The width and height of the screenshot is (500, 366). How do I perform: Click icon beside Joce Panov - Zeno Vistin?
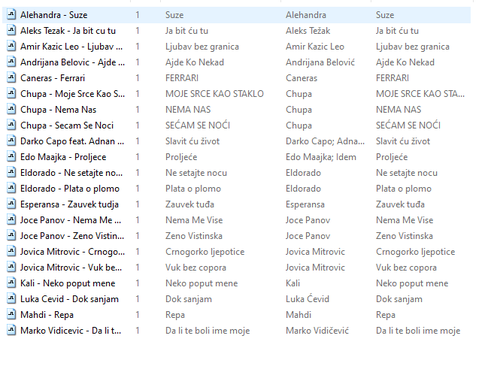11,236
